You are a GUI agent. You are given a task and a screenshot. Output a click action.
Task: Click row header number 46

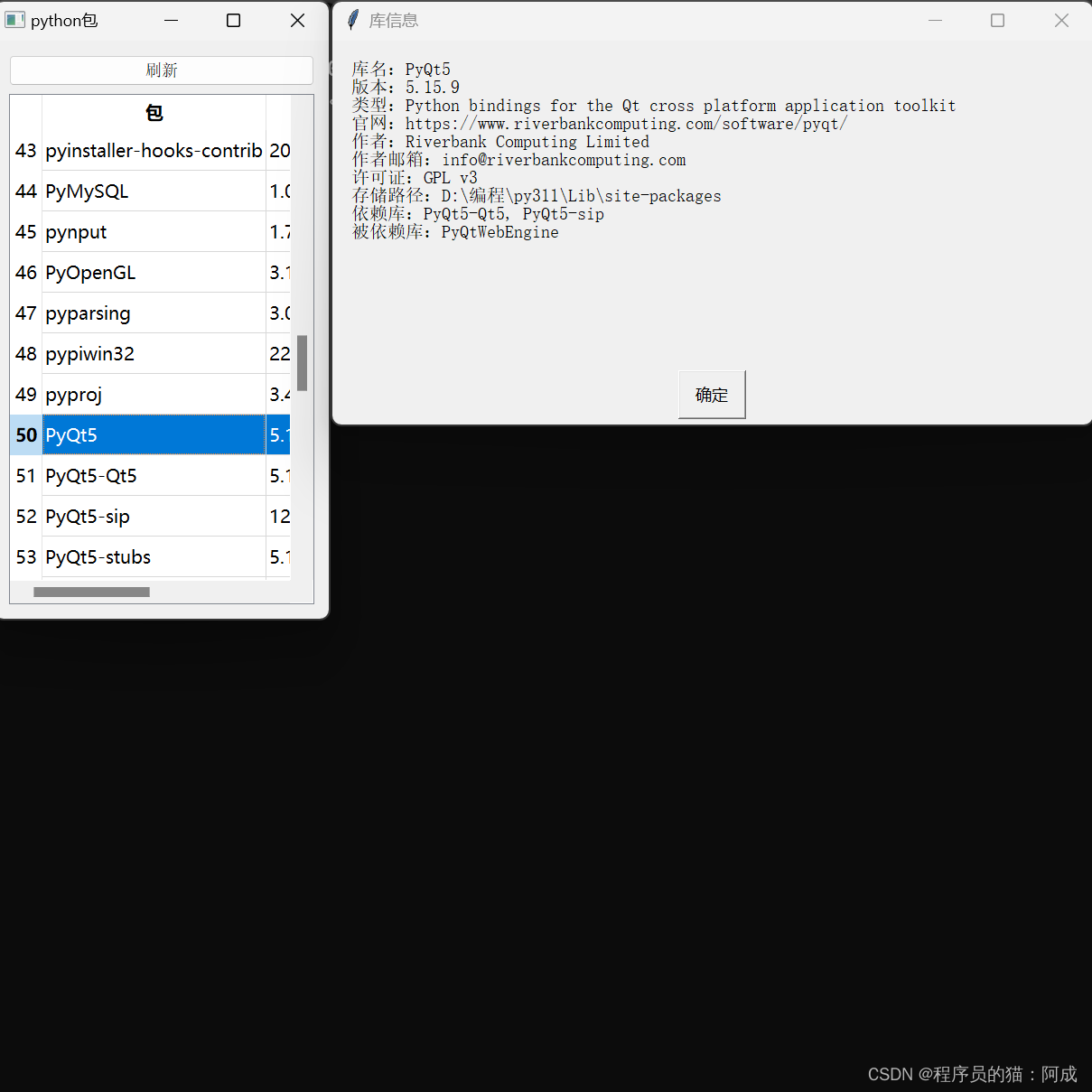pos(26,273)
